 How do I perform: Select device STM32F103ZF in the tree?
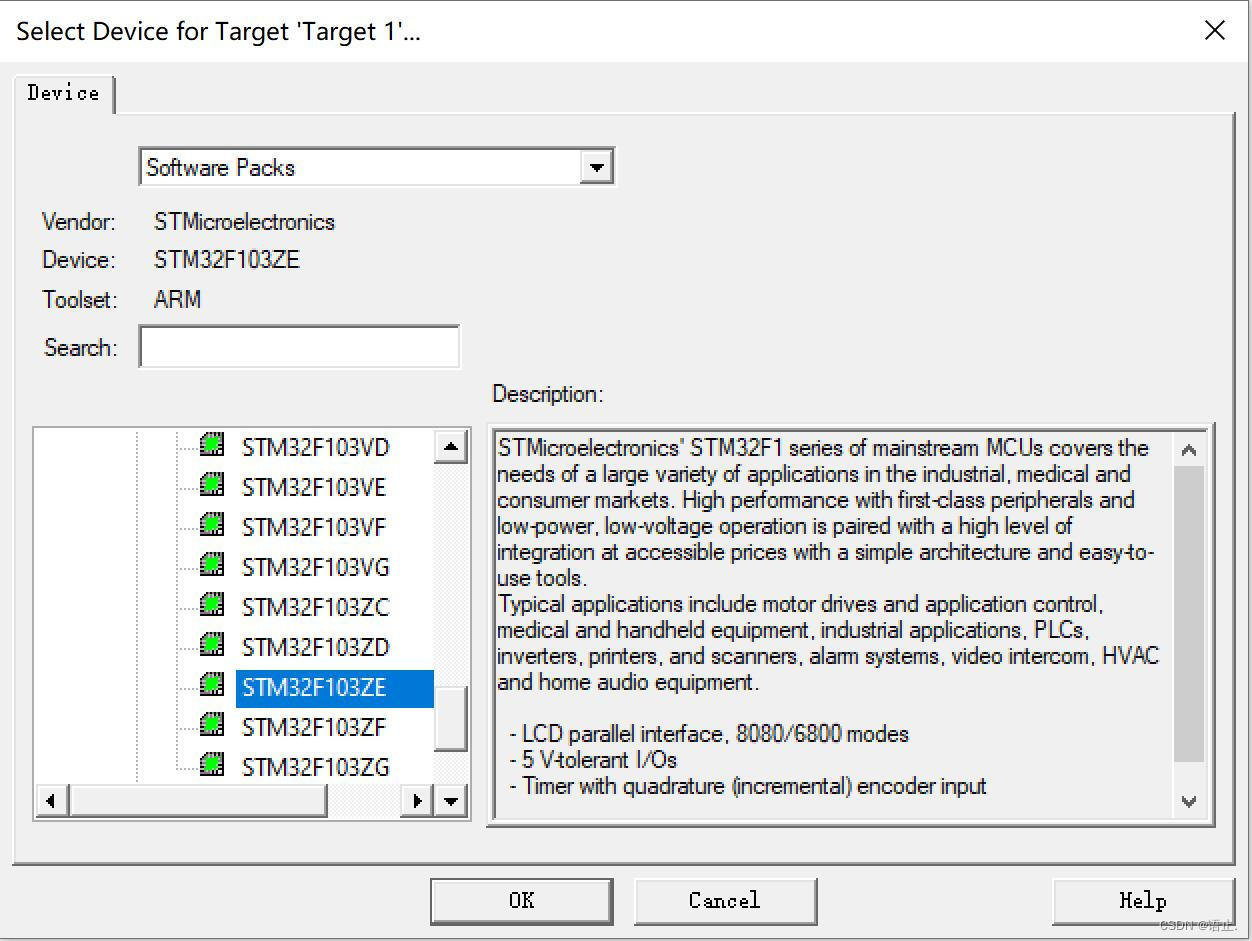click(x=313, y=728)
